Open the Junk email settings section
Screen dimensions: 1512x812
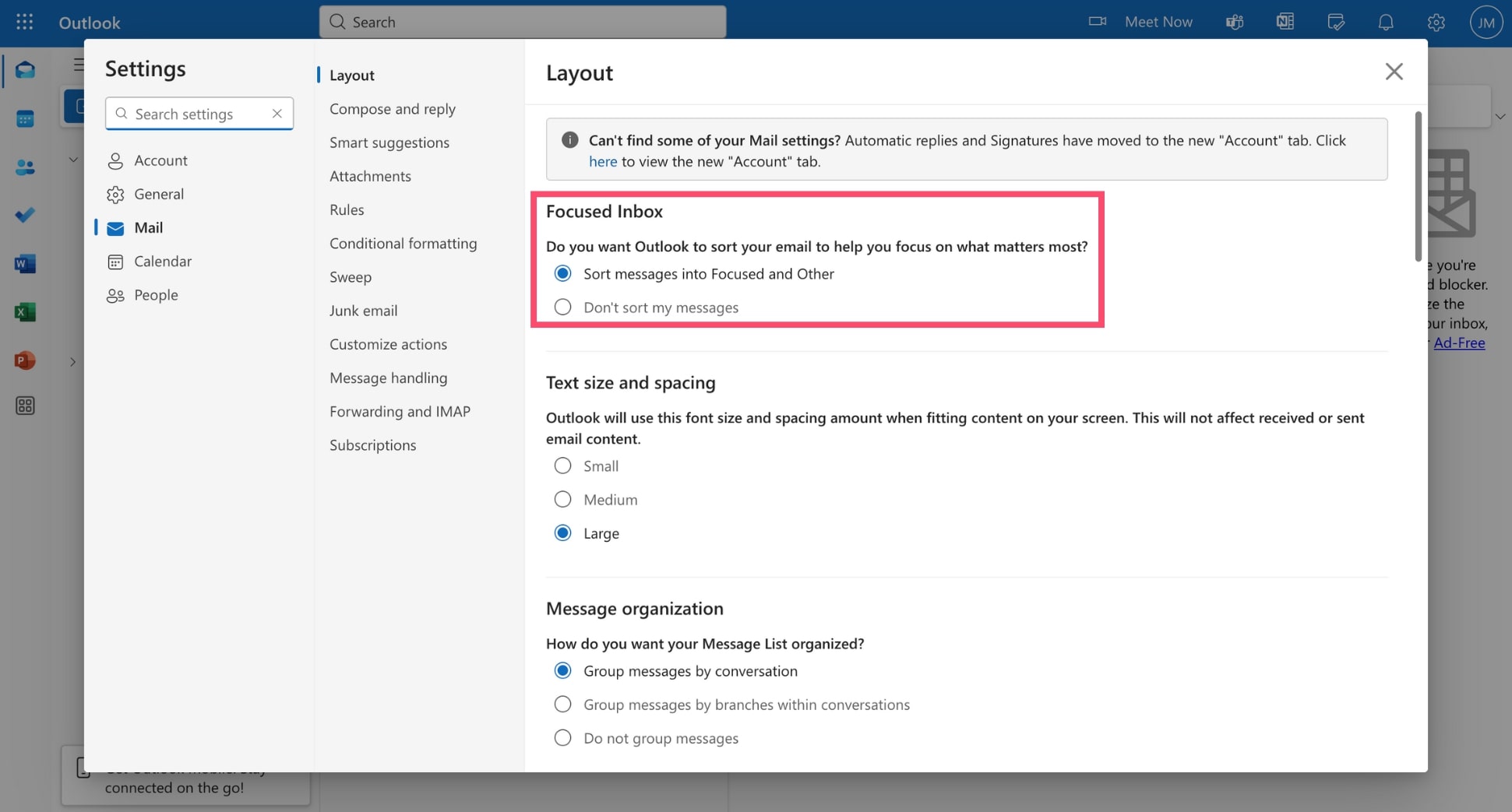pos(363,310)
